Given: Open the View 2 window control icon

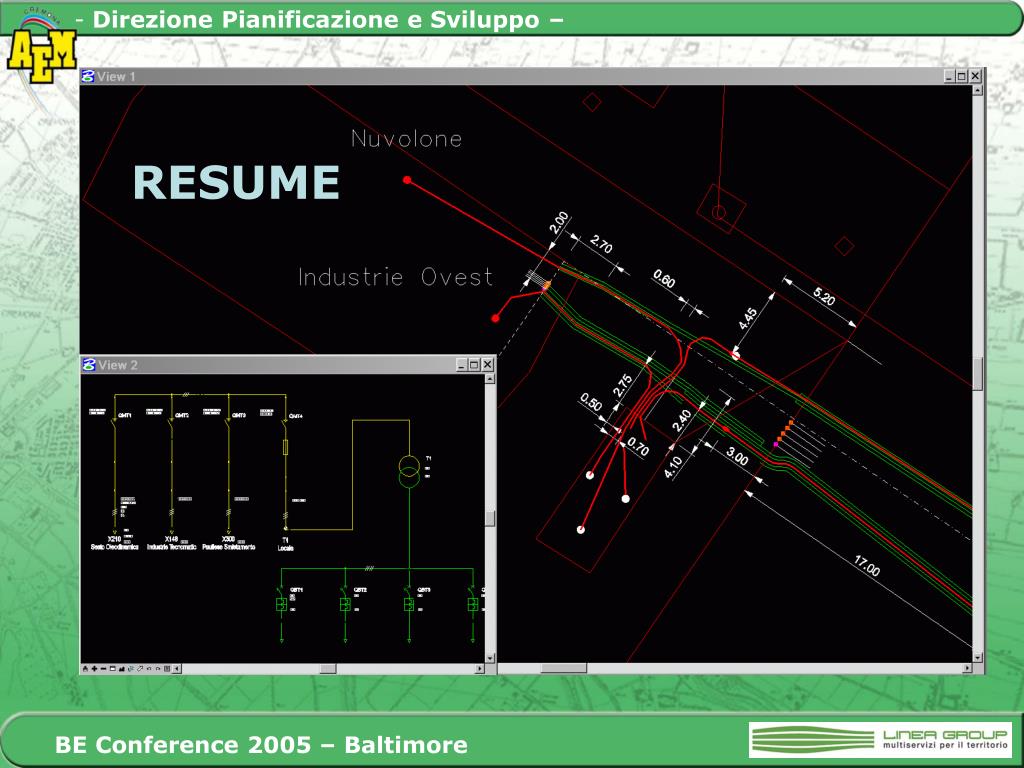Looking at the screenshot, I should (x=88, y=365).
